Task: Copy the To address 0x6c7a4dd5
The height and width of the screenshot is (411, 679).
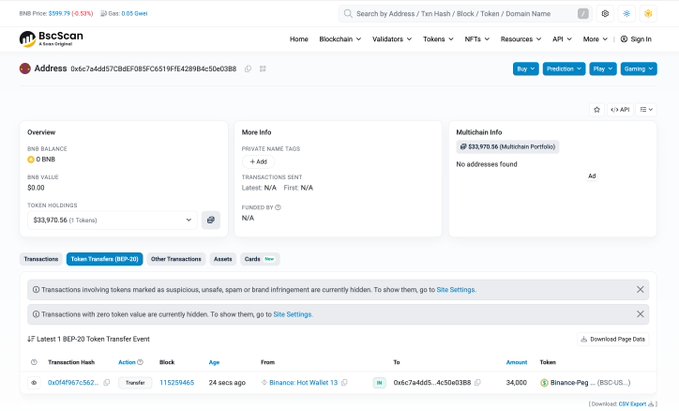Action: (x=478, y=383)
